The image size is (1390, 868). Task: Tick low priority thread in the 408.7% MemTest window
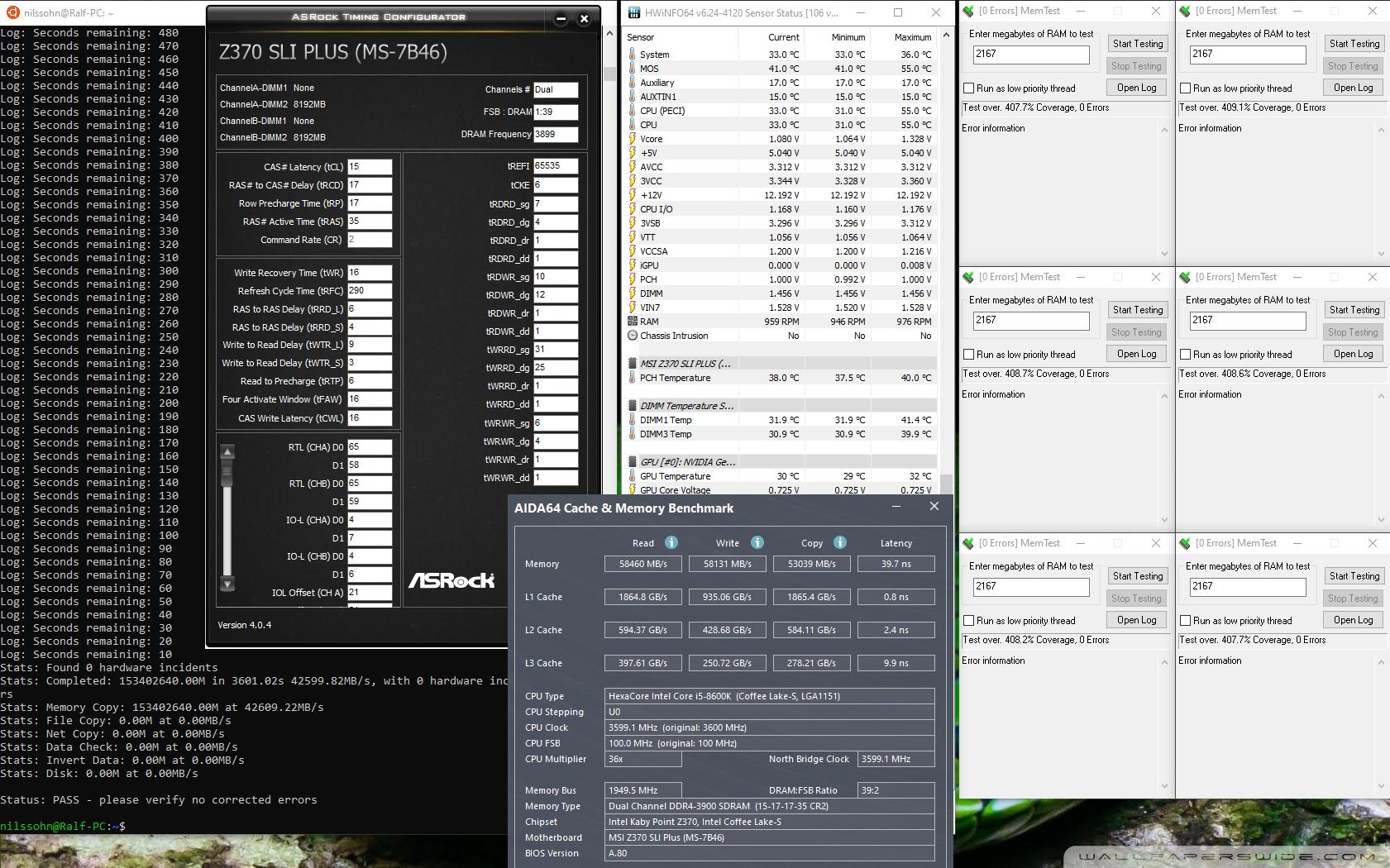pos(968,355)
